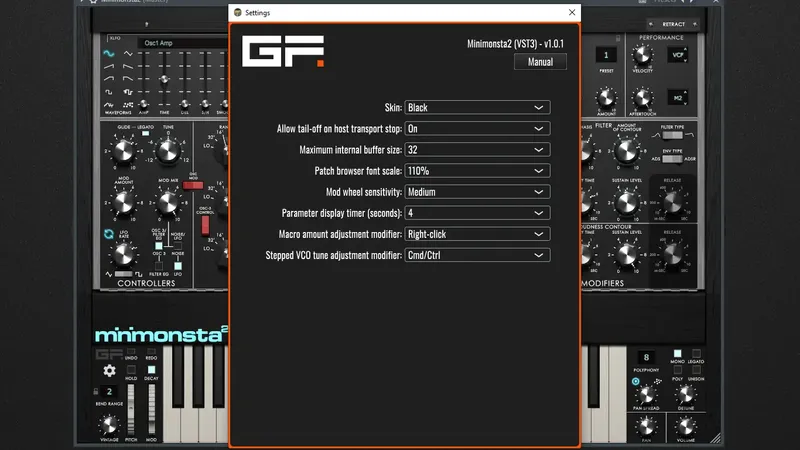Screen dimensions: 800x450
Task: Open Patch browser font scale dropdown
Action: pos(477,171)
